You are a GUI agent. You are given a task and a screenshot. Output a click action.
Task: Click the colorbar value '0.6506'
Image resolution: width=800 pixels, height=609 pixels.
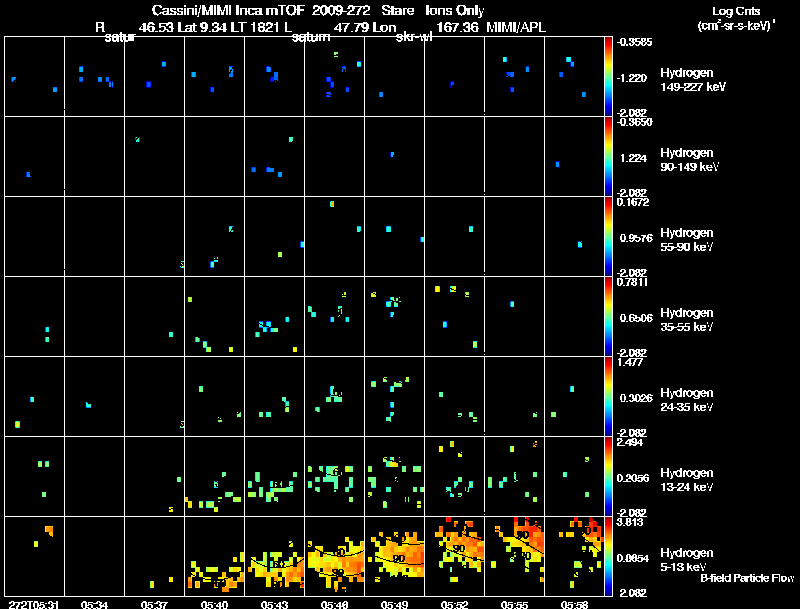pos(636,318)
